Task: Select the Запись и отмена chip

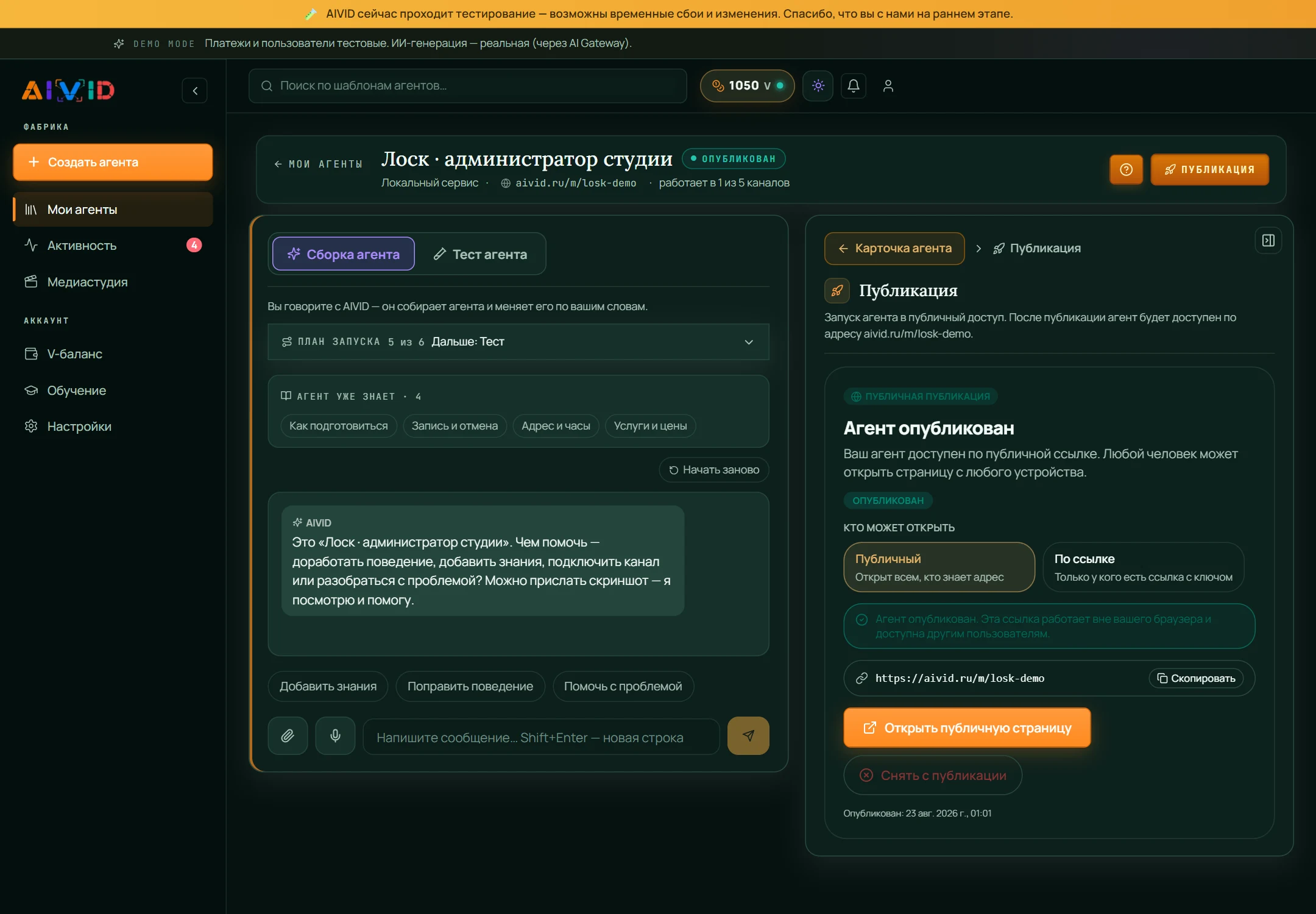Action: click(455, 426)
